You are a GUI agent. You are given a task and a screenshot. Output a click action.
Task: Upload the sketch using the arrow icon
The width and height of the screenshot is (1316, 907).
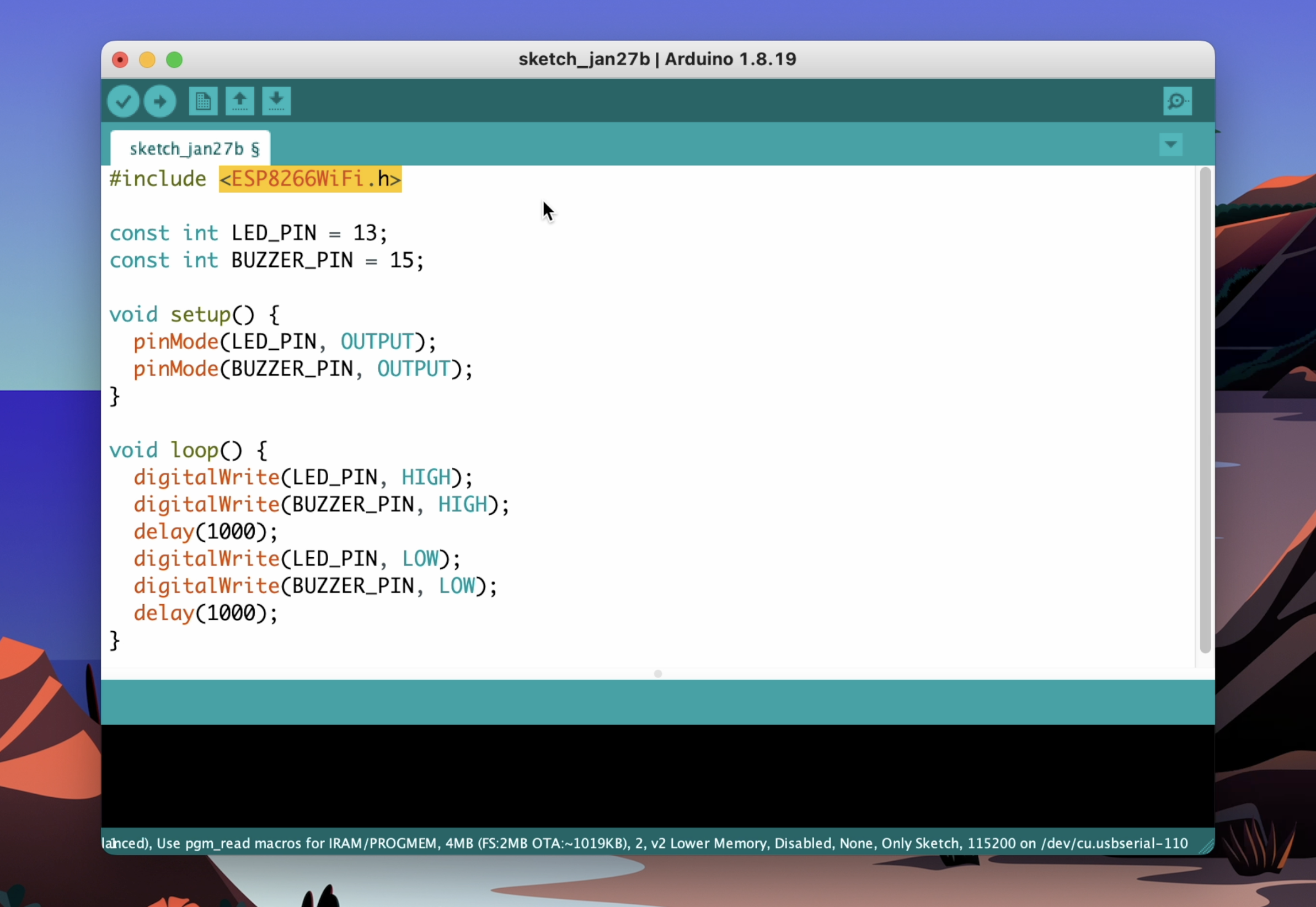pos(159,100)
